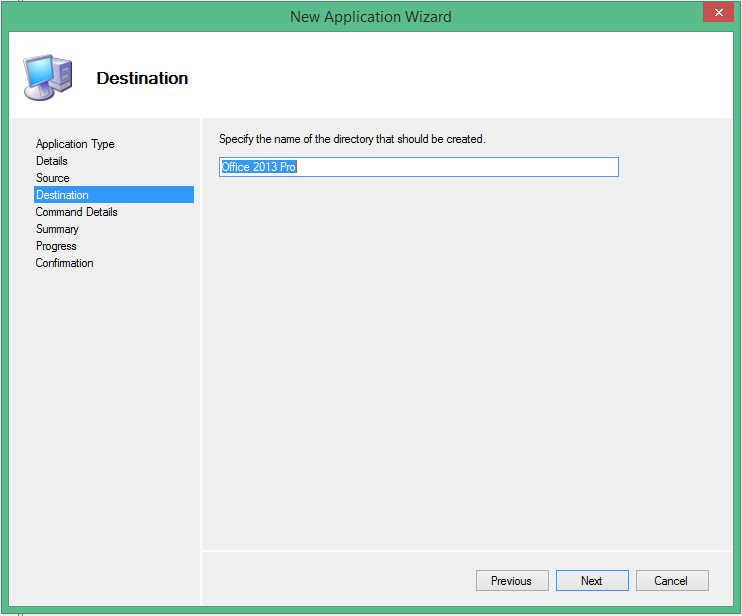Click the computer wizard icon in the header

pos(46,77)
